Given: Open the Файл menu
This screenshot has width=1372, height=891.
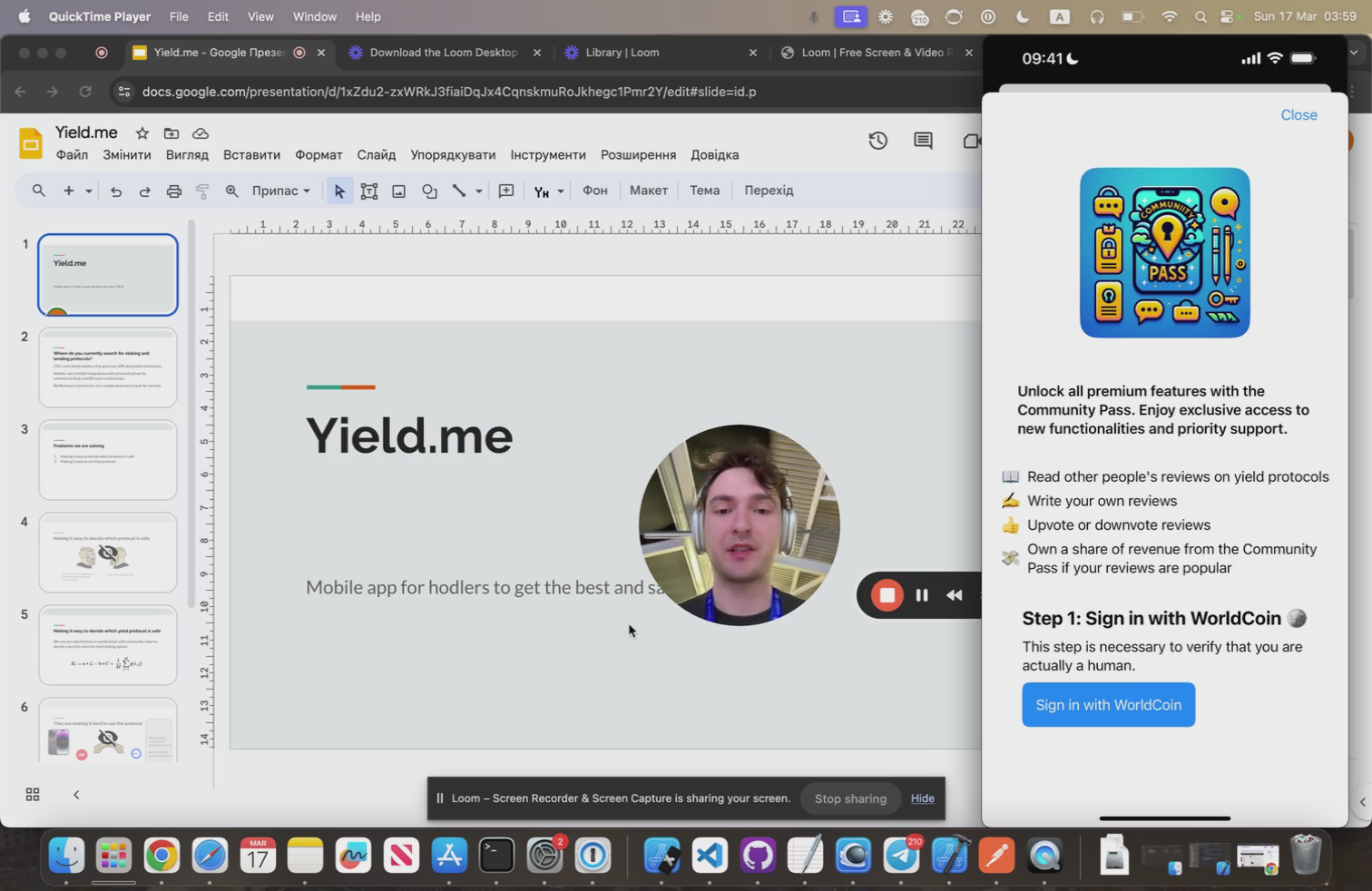Looking at the screenshot, I should (72, 155).
